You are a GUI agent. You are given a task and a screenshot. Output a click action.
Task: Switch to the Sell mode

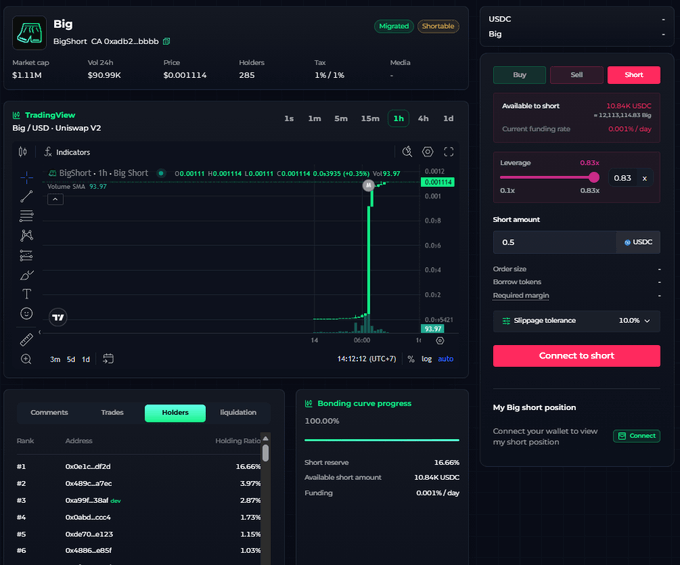576,75
